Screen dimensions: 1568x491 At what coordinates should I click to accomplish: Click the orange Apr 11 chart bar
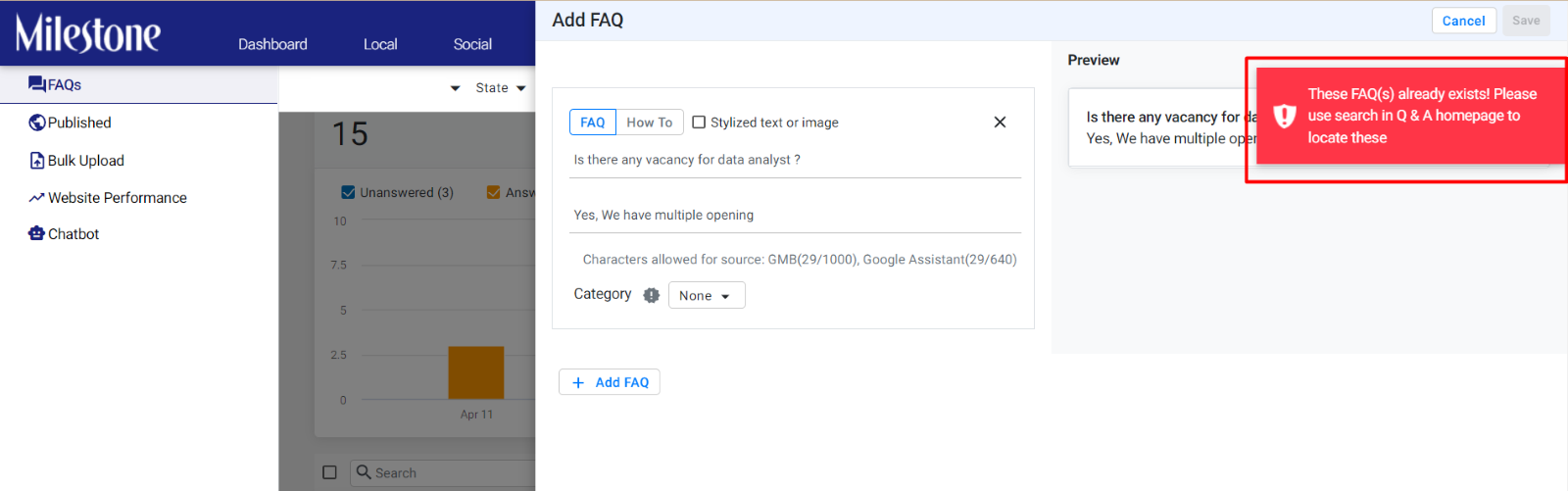pos(476,372)
